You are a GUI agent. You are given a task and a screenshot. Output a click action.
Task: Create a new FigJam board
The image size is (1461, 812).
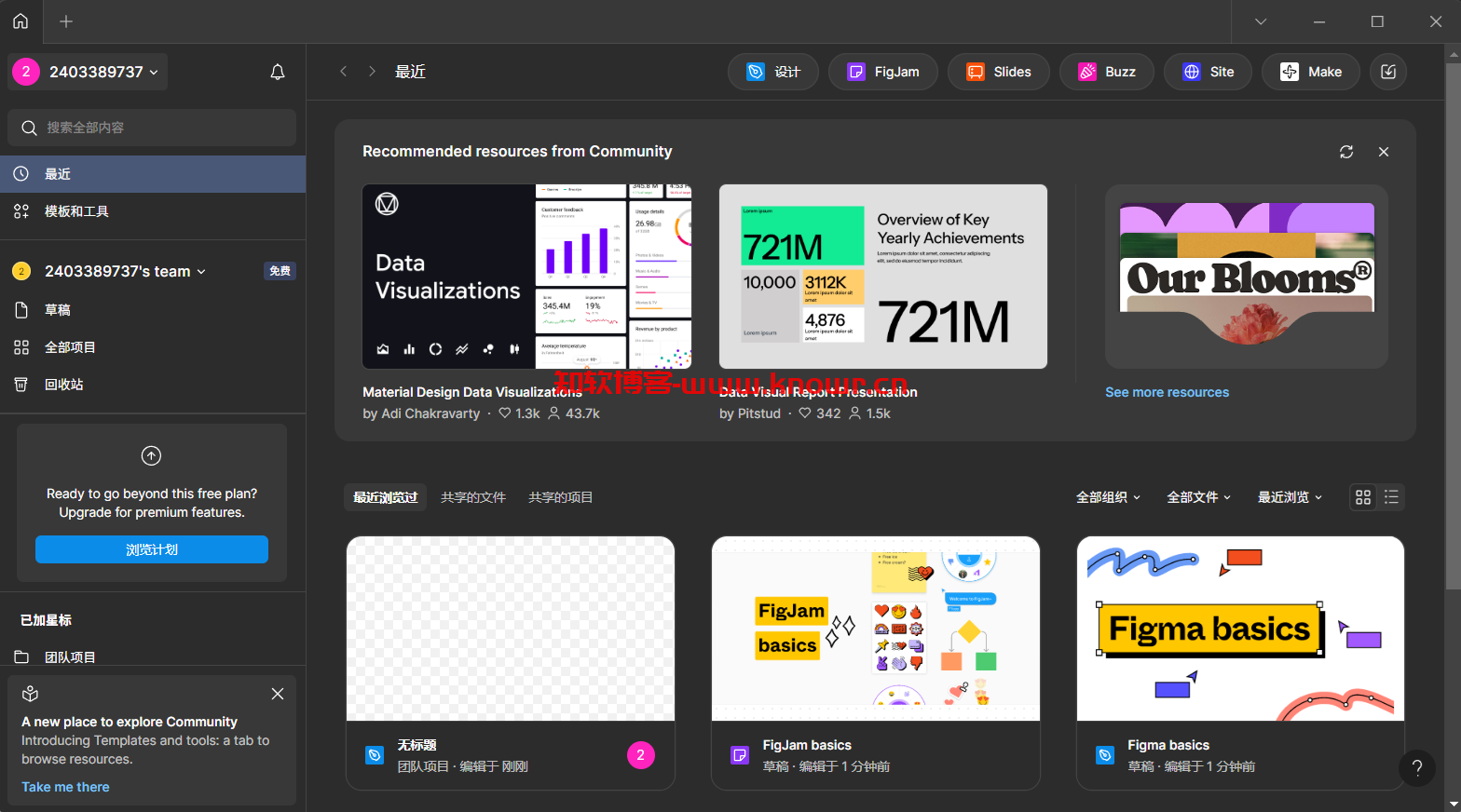point(883,72)
